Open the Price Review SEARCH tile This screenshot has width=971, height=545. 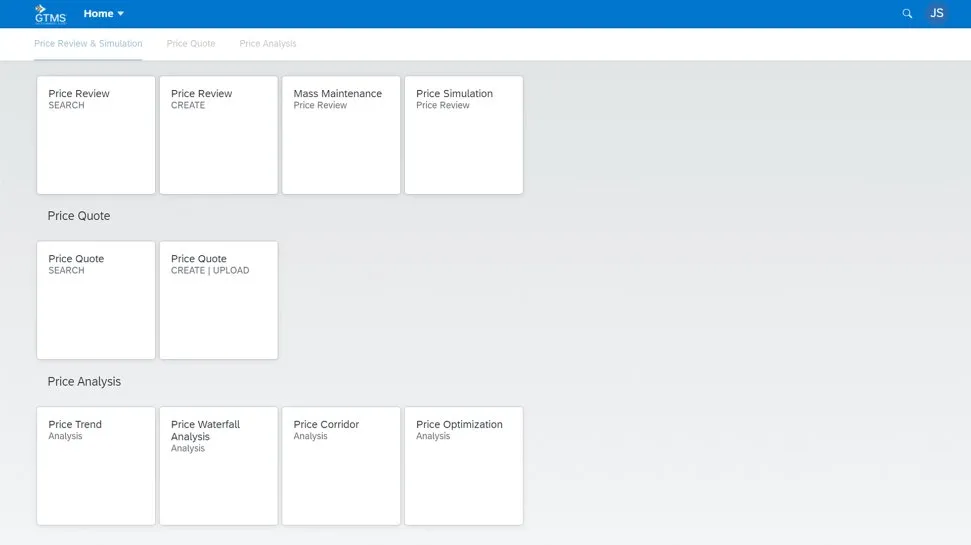coord(96,135)
